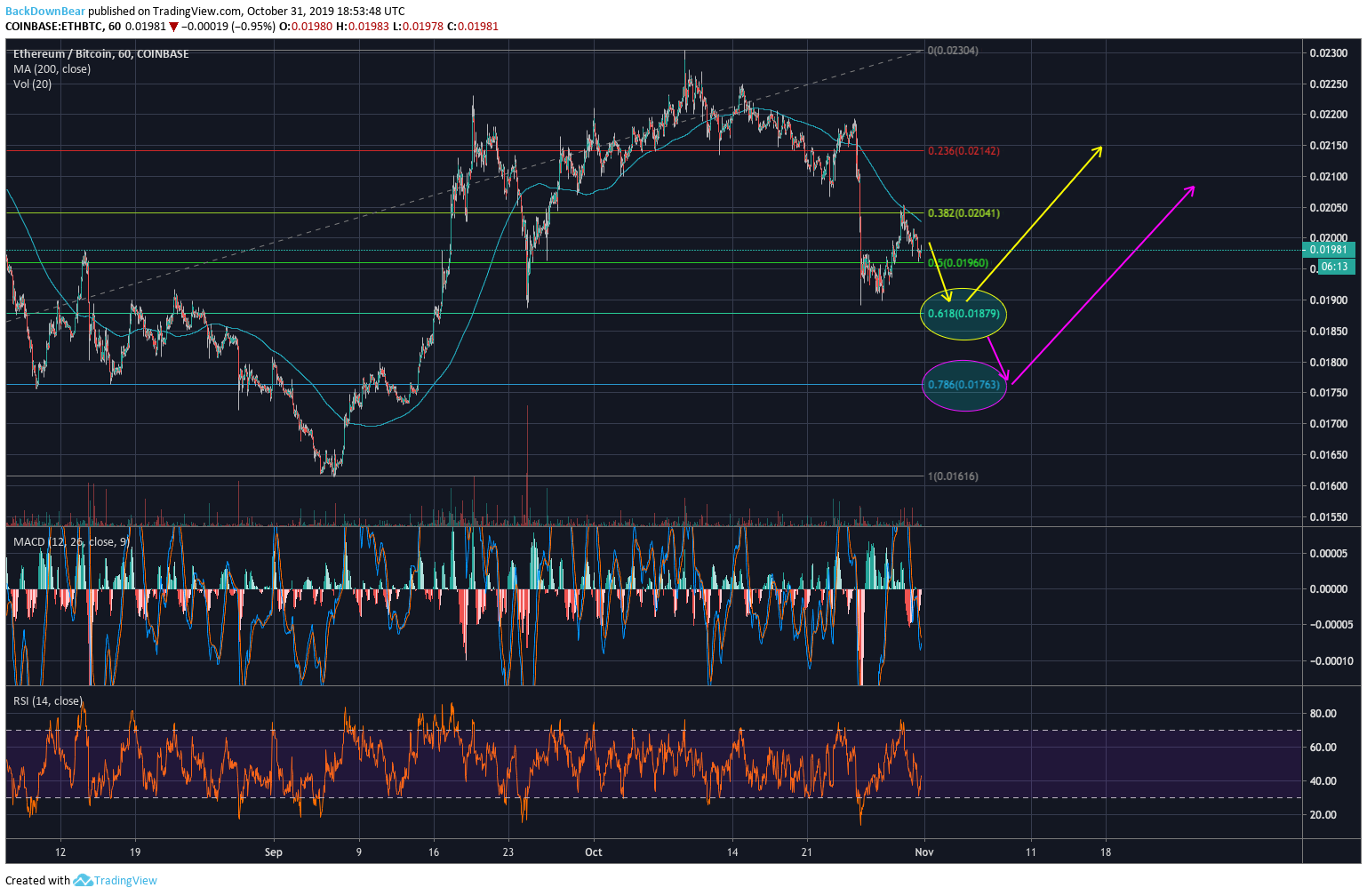
Task: Click the low price value L:0.01978
Action: pyautogui.click(x=418, y=27)
